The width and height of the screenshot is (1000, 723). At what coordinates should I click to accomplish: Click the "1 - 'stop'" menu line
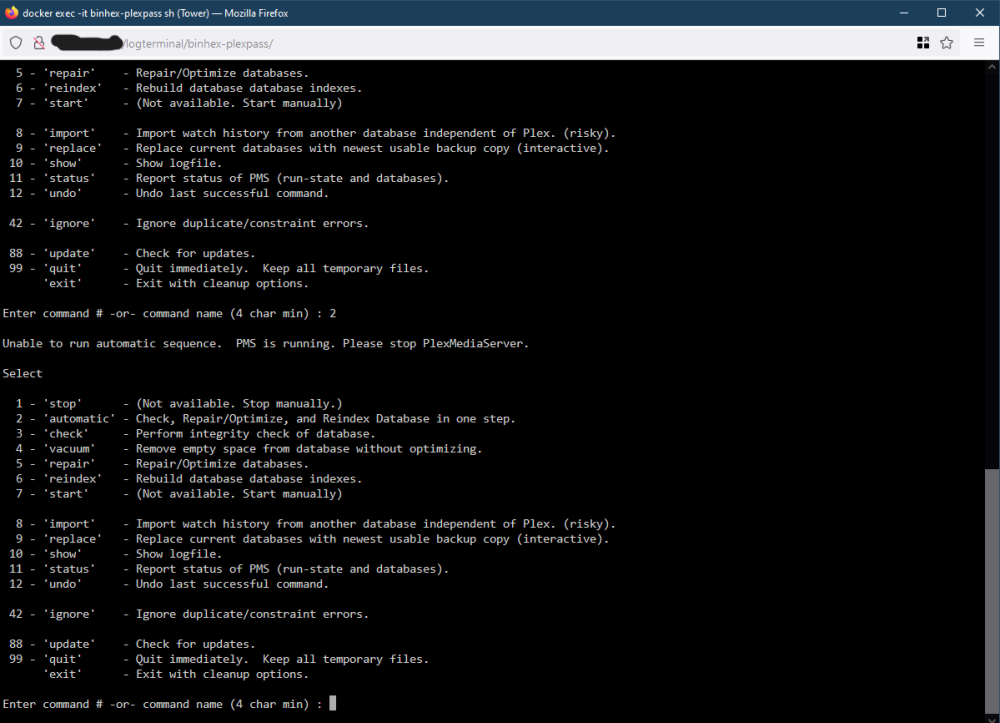(179, 404)
